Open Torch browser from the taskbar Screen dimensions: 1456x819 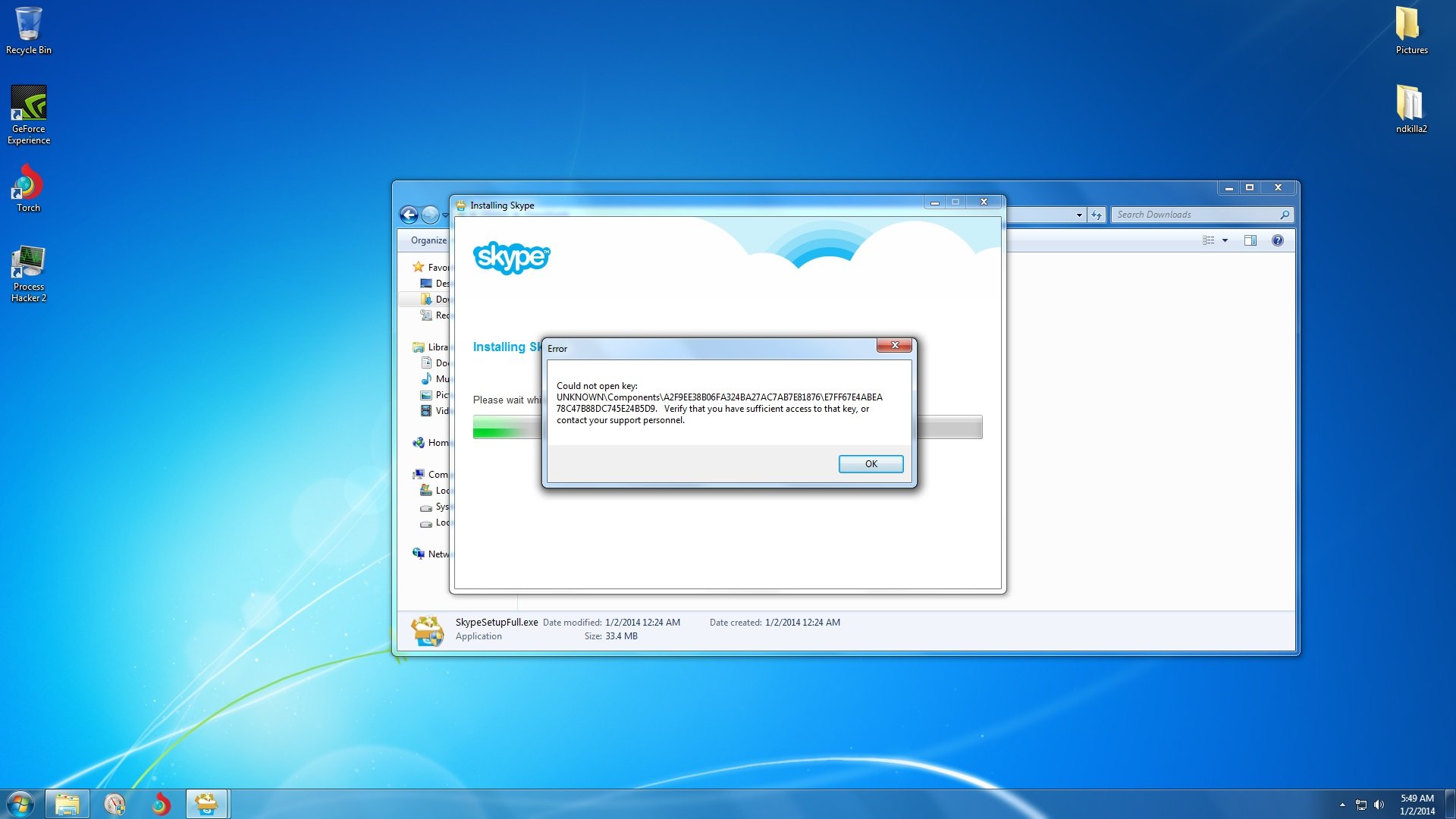click(x=161, y=804)
